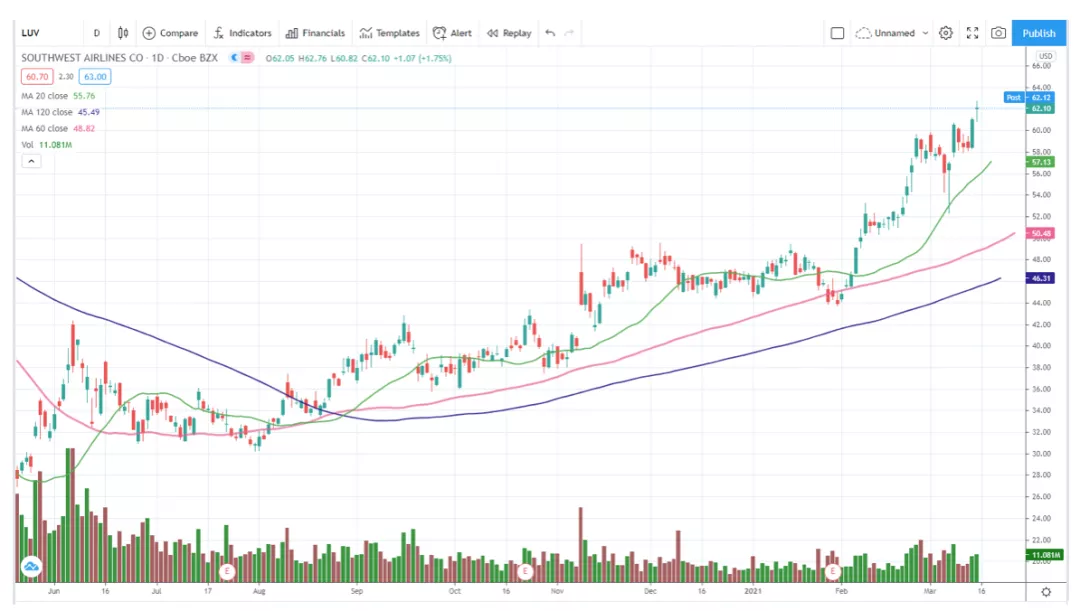The height and width of the screenshot is (611, 1080).
Task: Open the Financials menu
Action: 315,32
